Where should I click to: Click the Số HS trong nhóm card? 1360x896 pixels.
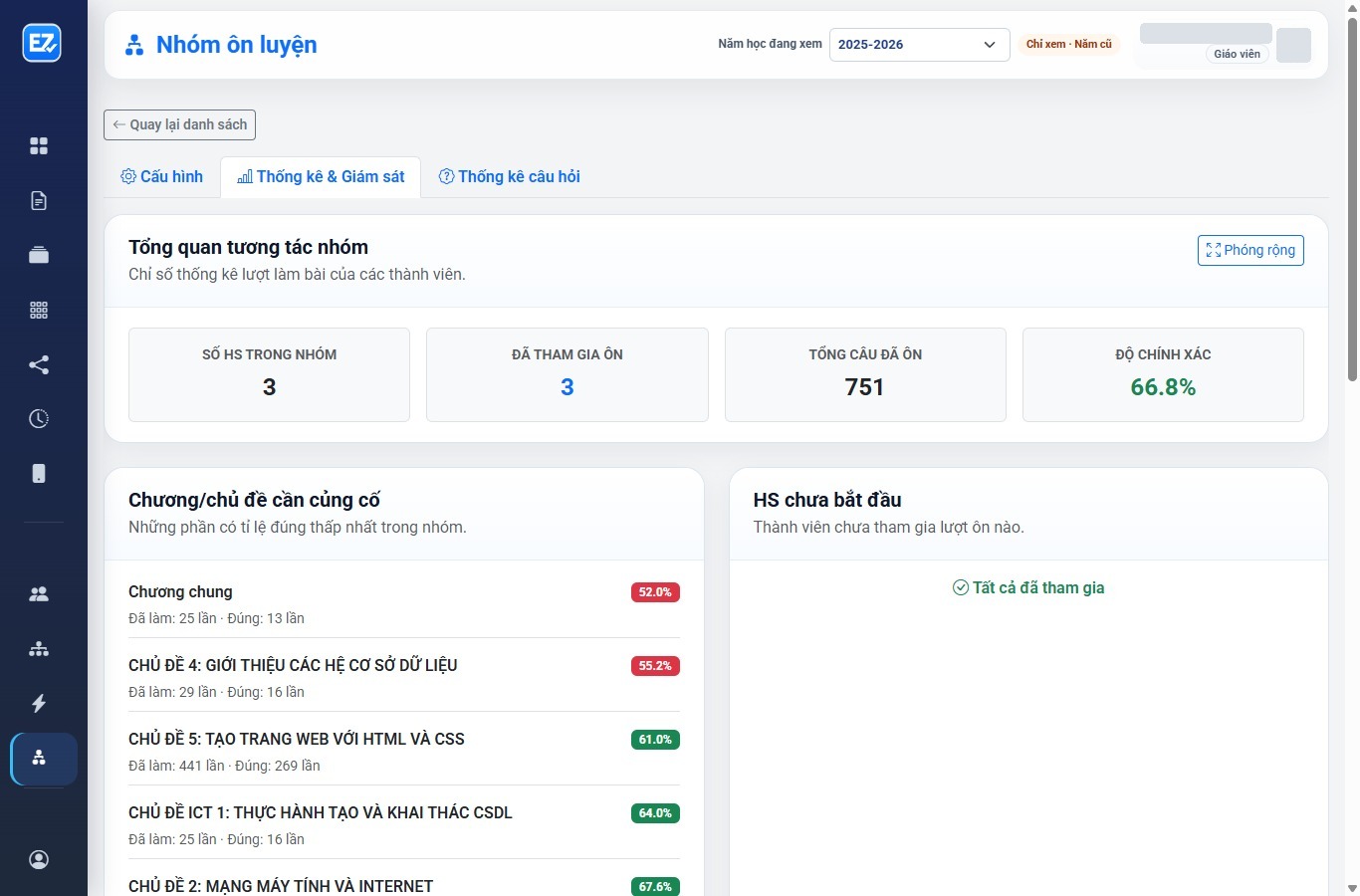pos(269,374)
